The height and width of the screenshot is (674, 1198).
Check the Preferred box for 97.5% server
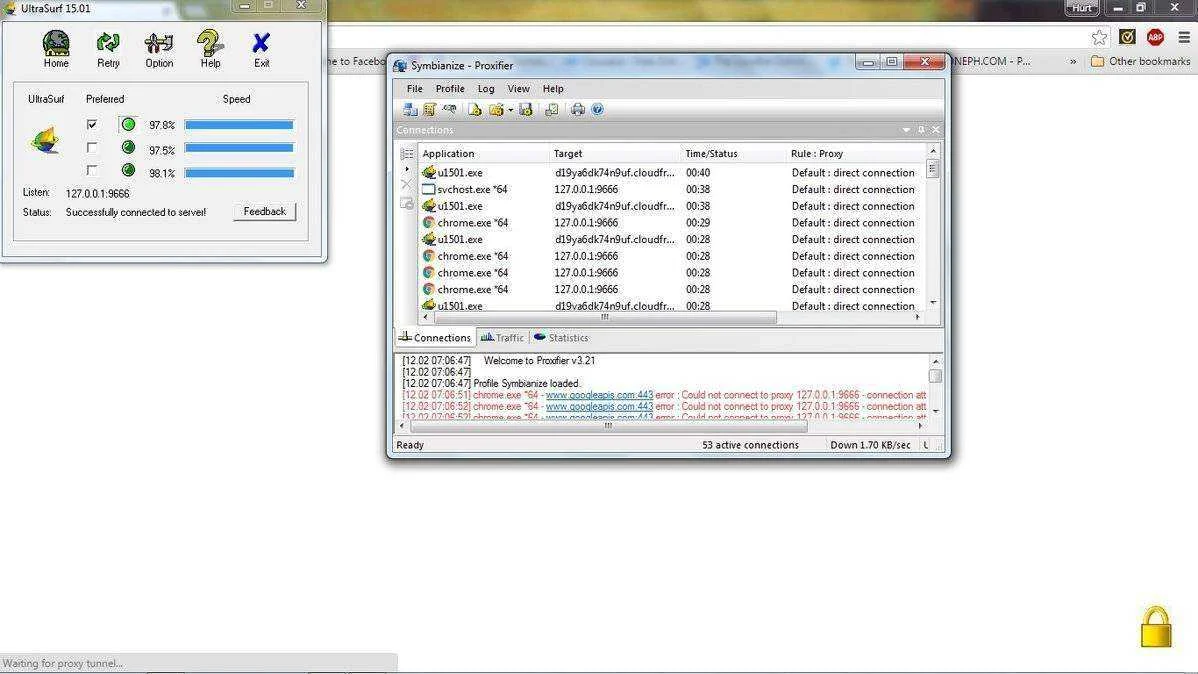92,147
